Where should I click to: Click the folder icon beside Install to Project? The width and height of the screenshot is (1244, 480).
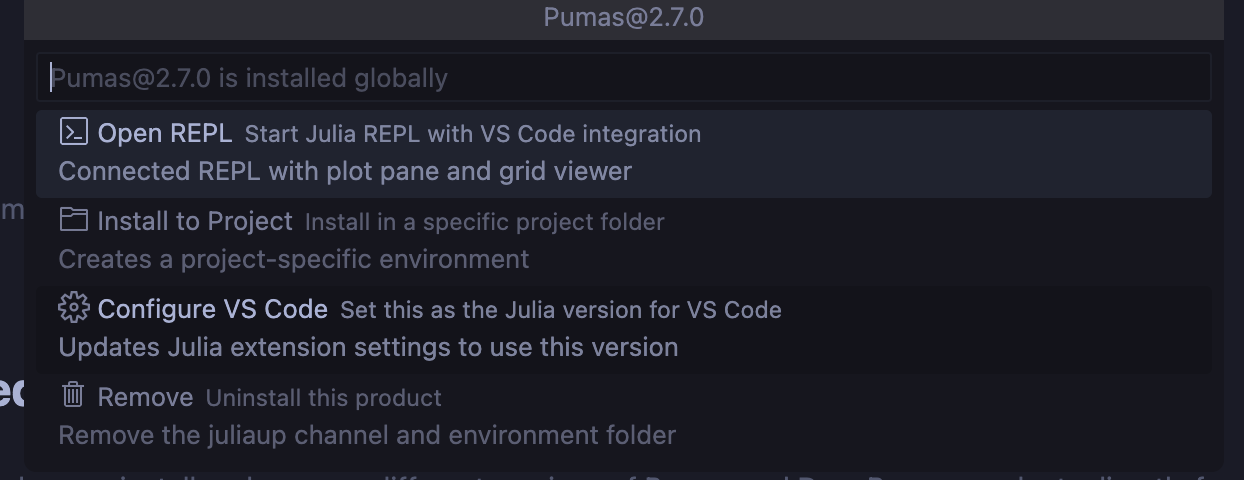pyautogui.click(x=73, y=220)
